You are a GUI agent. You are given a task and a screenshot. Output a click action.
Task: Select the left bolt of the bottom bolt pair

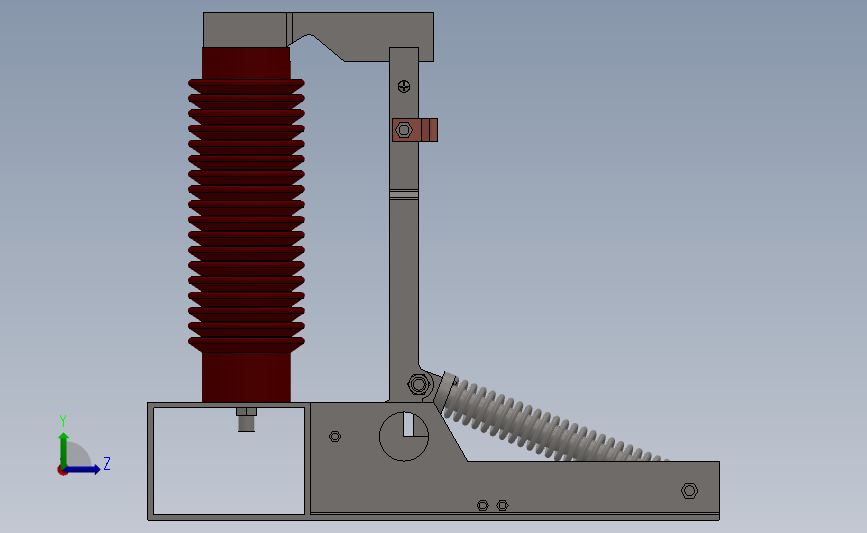[483, 505]
